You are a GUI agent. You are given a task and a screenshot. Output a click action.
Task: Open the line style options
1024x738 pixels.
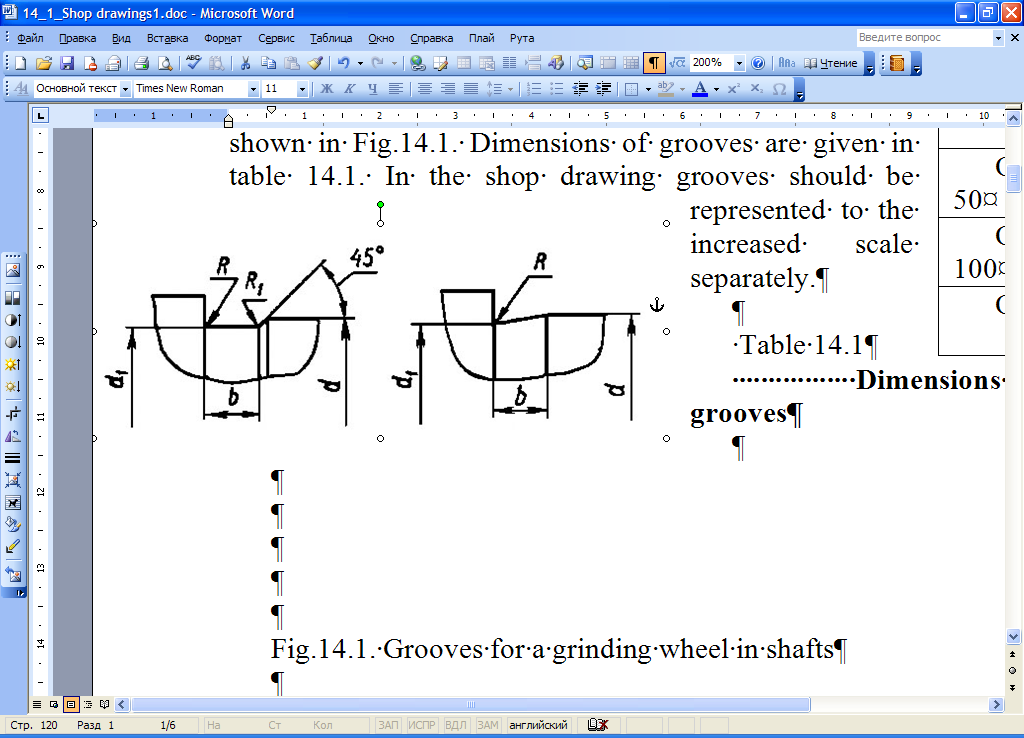(12, 458)
